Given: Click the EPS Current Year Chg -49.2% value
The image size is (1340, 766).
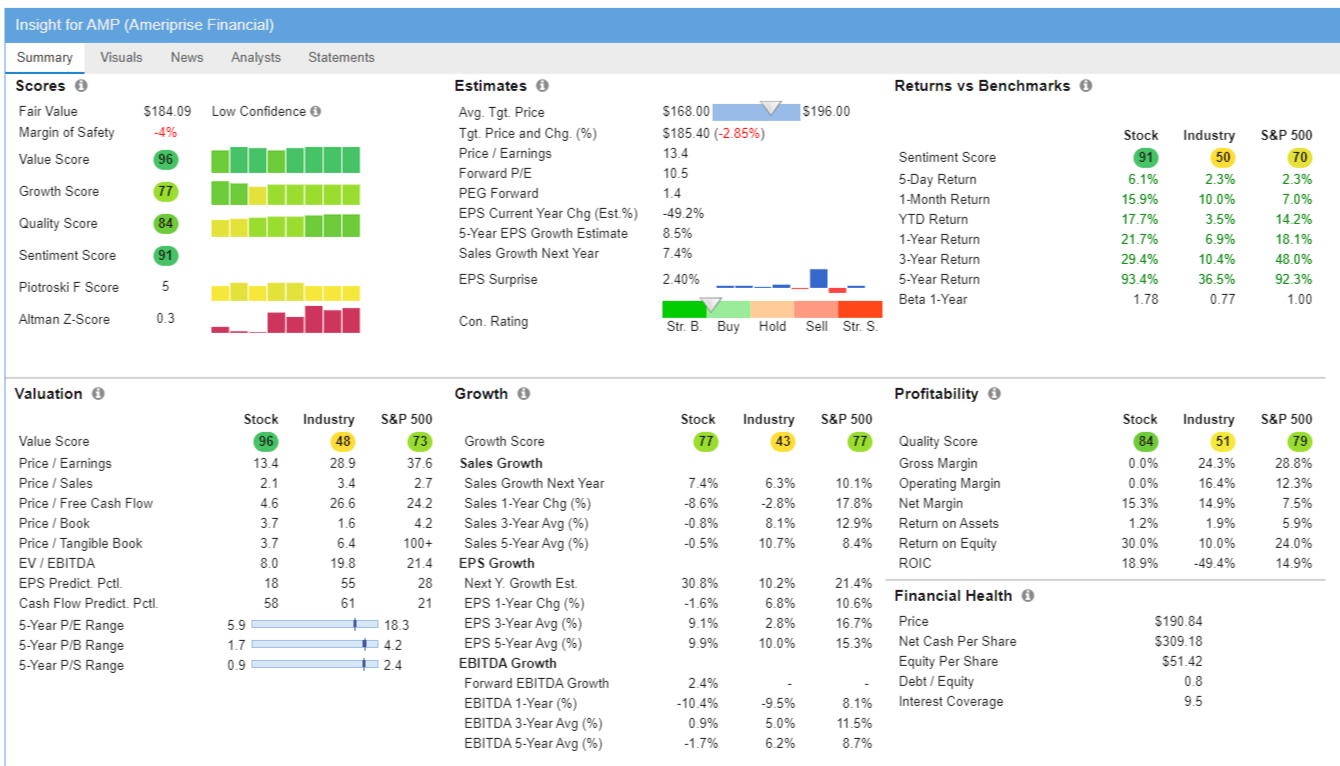Looking at the screenshot, I should pos(683,214).
